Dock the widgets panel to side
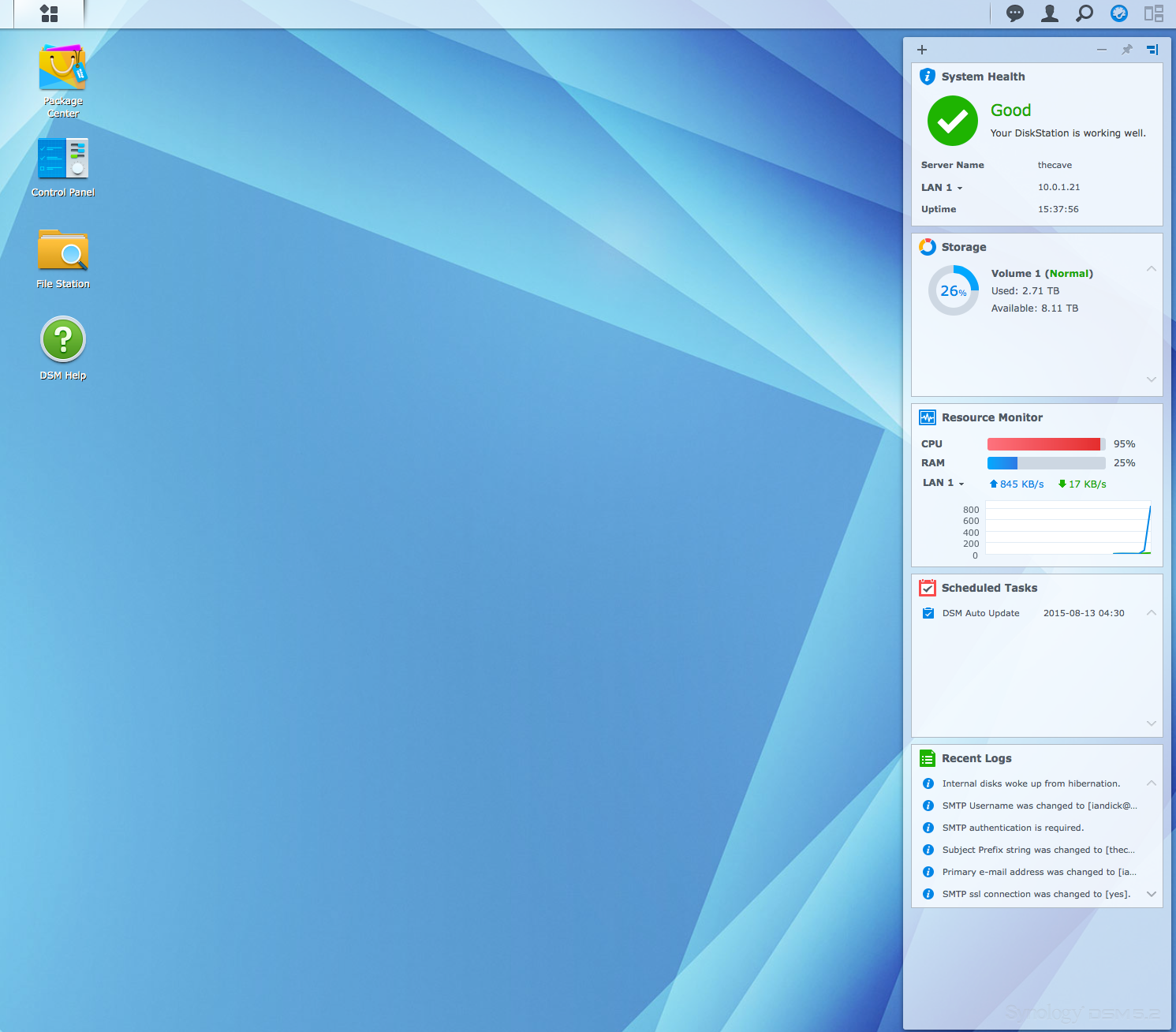Viewport: 1176px width, 1032px height. tap(1152, 50)
